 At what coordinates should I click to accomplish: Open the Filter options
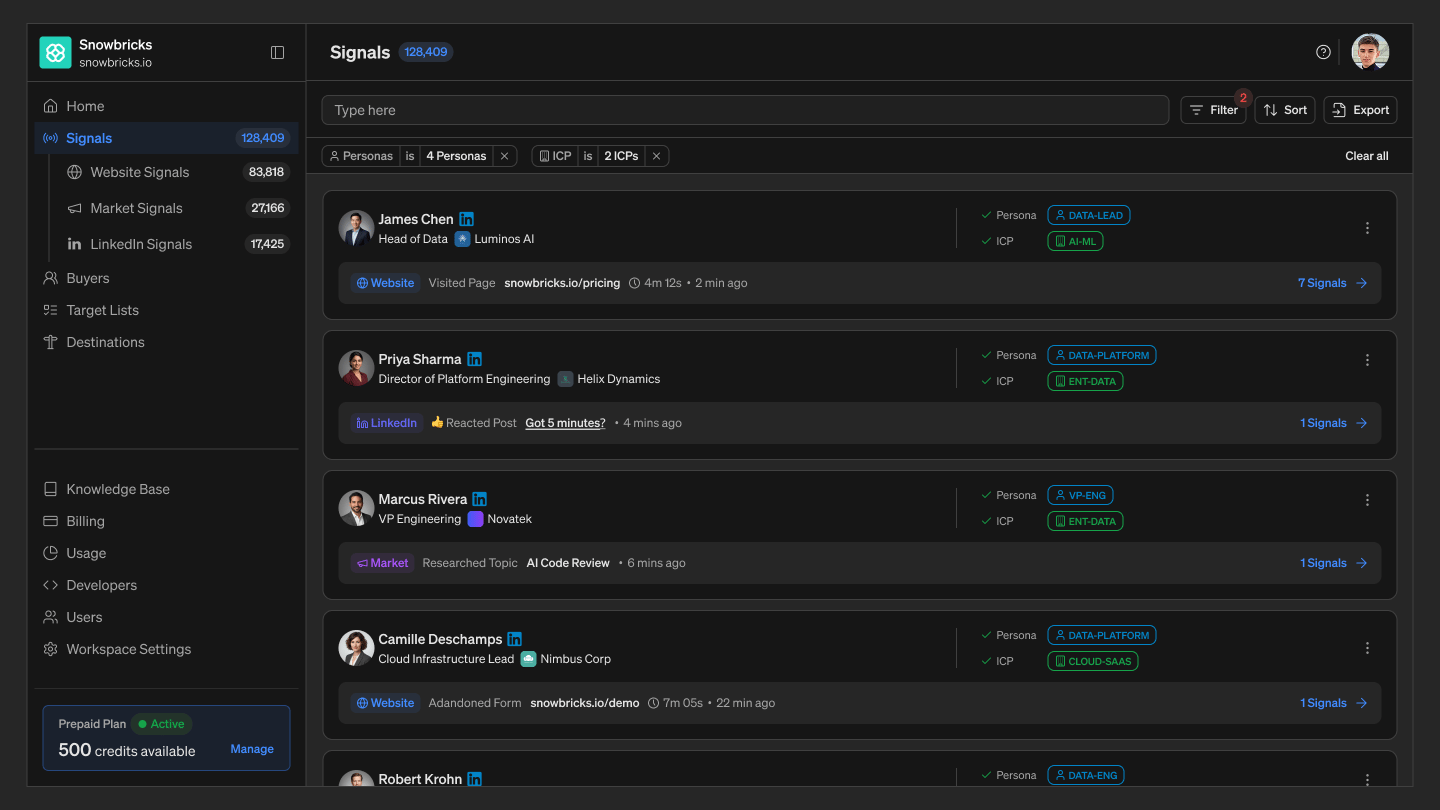pyautogui.click(x=1213, y=110)
